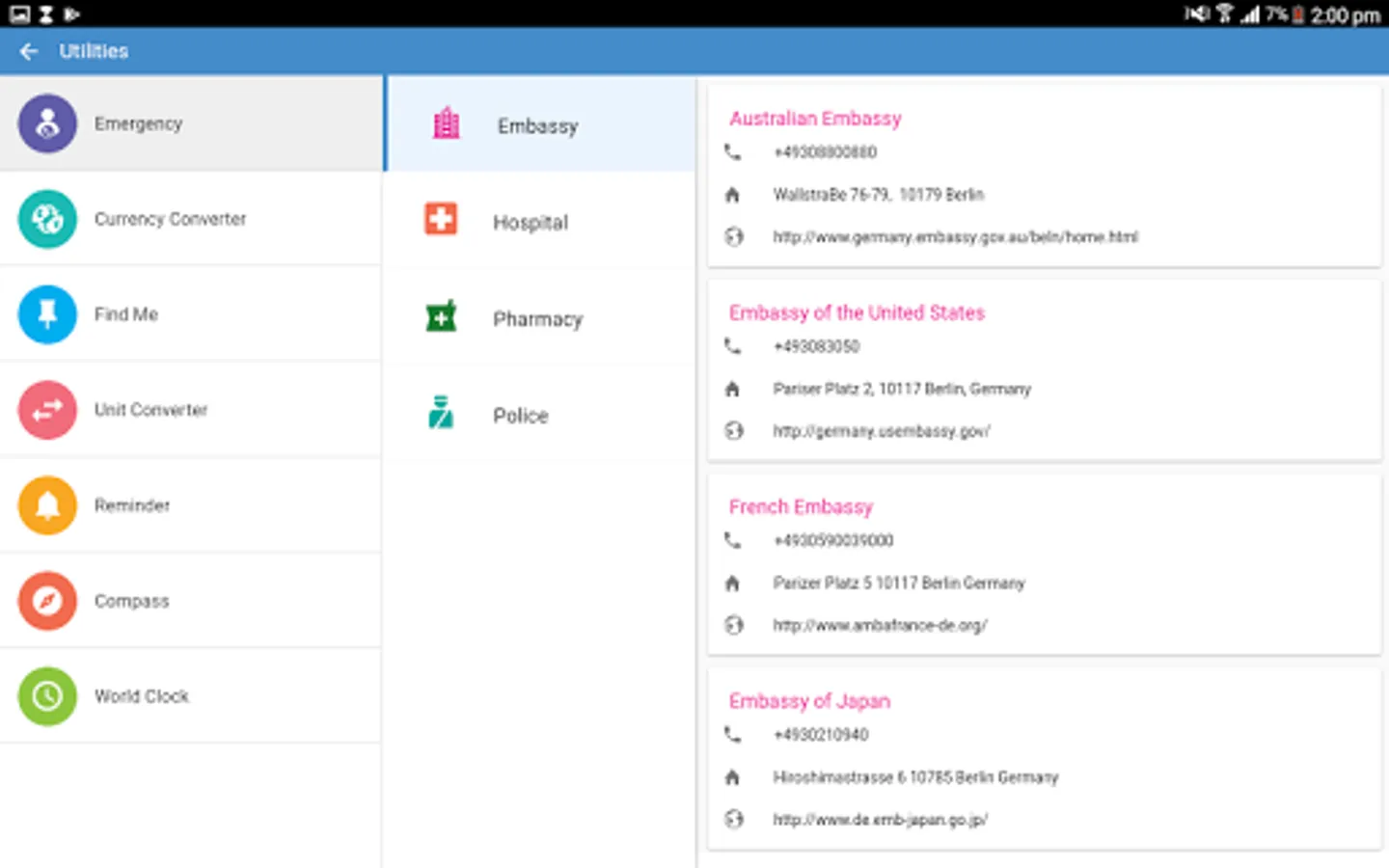Open Australian Embassy website link
The image size is (1389, 868).
(955, 237)
